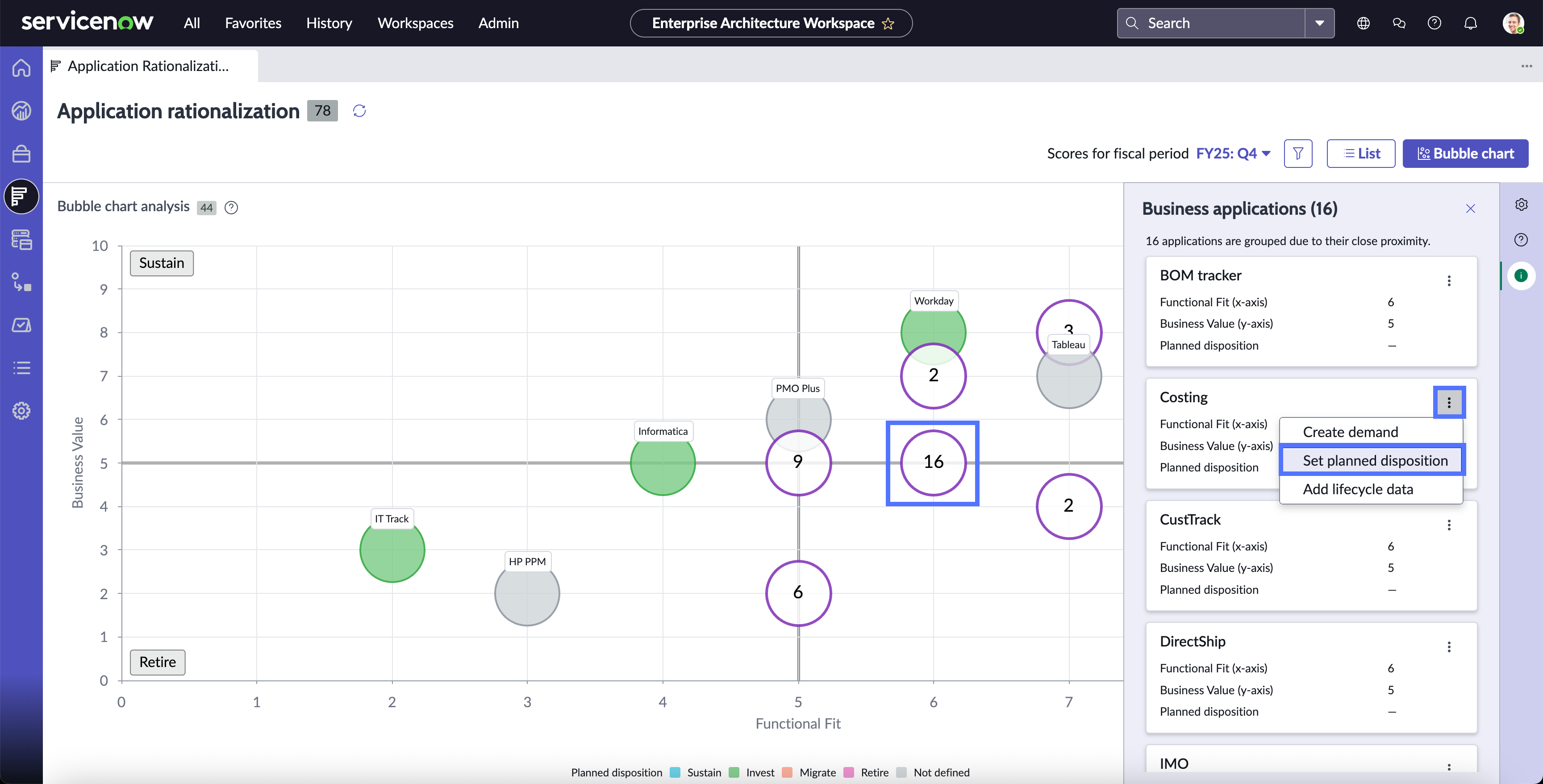1543x784 pixels.
Task: Choose Create demand from the menu
Action: [1371, 432]
